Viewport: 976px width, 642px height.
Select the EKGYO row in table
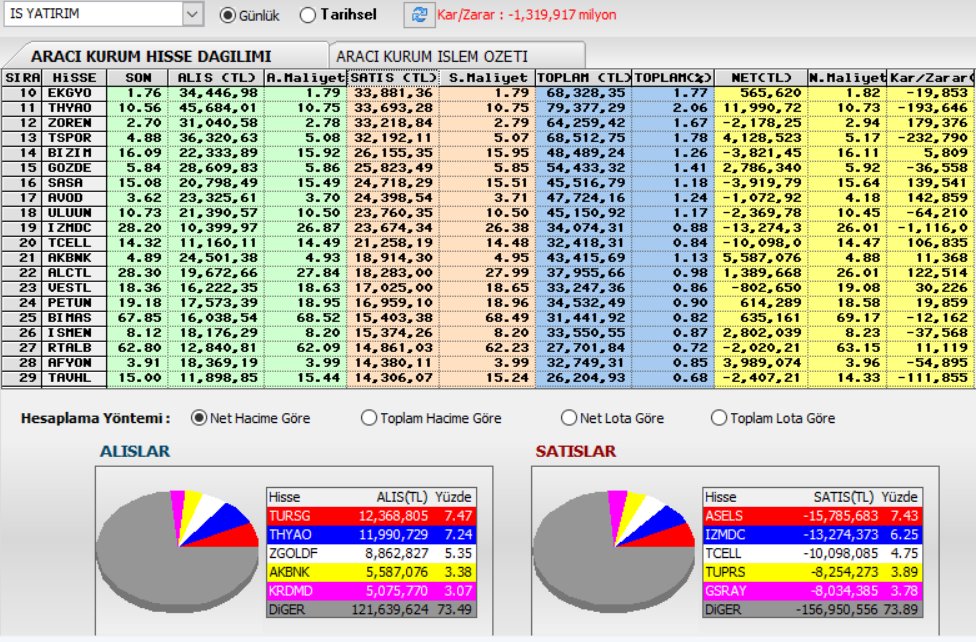point(488,93)
